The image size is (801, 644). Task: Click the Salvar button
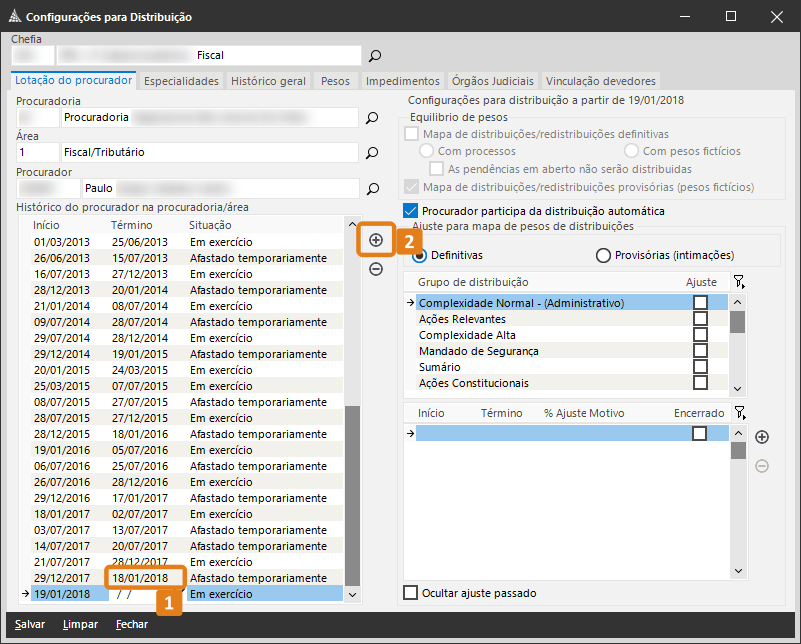(29, 624)
